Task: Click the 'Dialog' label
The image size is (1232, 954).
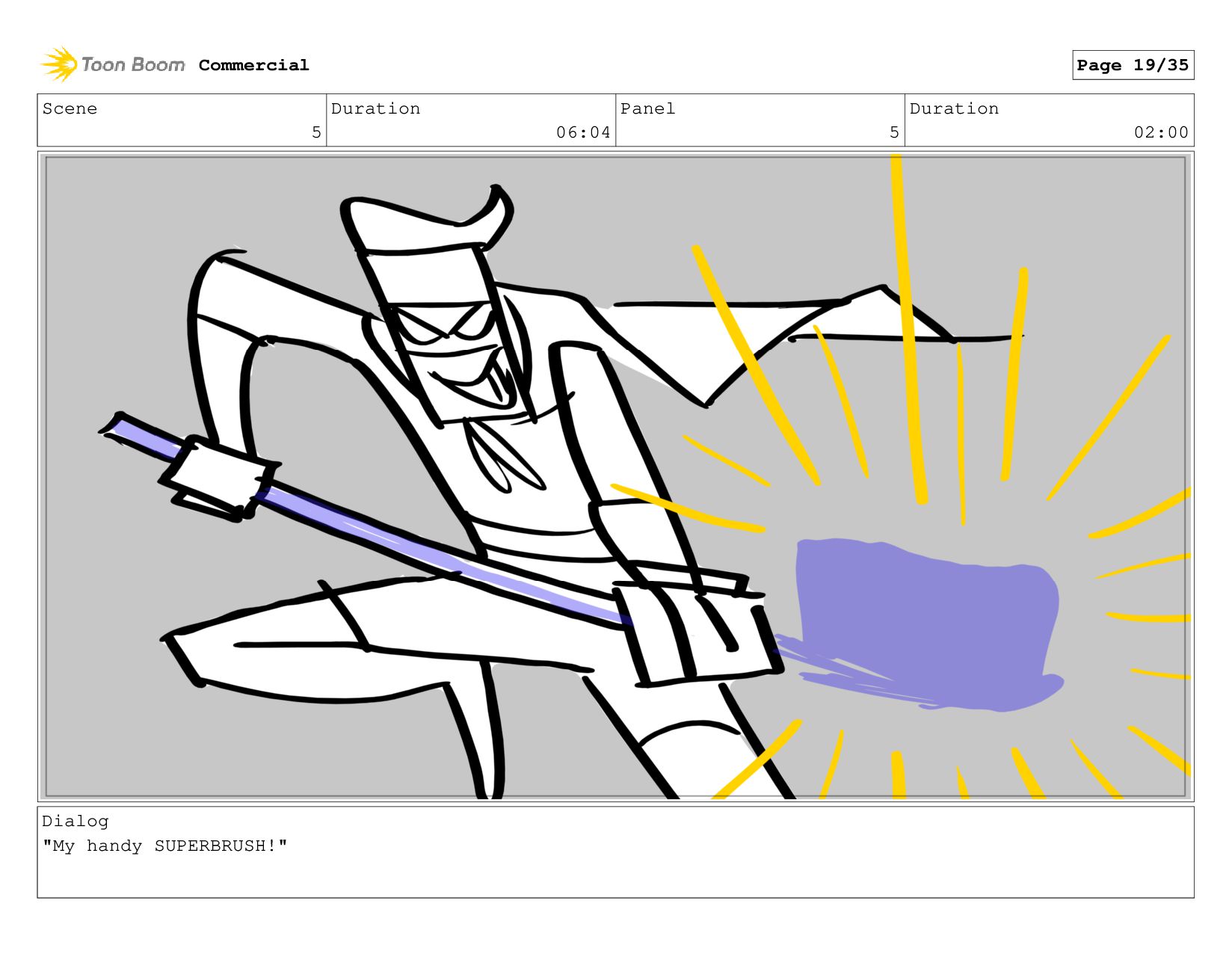Action: coord(75,821)
